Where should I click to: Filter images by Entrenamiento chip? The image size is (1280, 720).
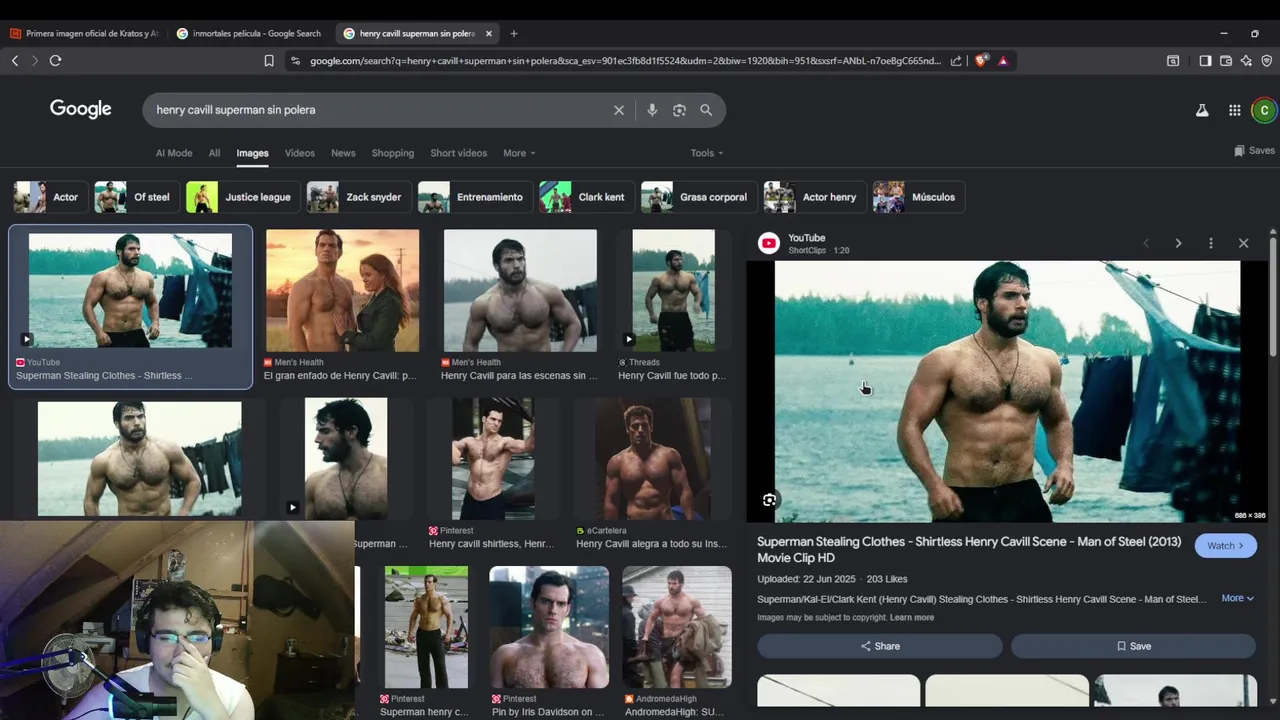click(x=475, y=197)
